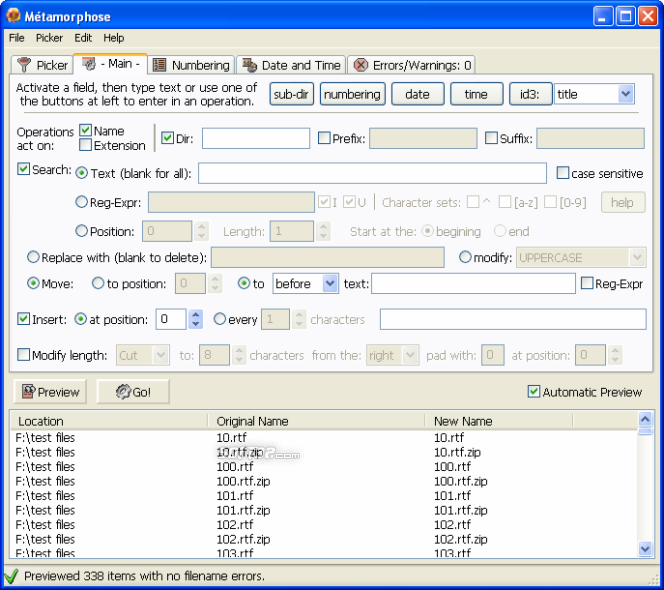Select original name 100.rtf.zip row

(243, 481)
